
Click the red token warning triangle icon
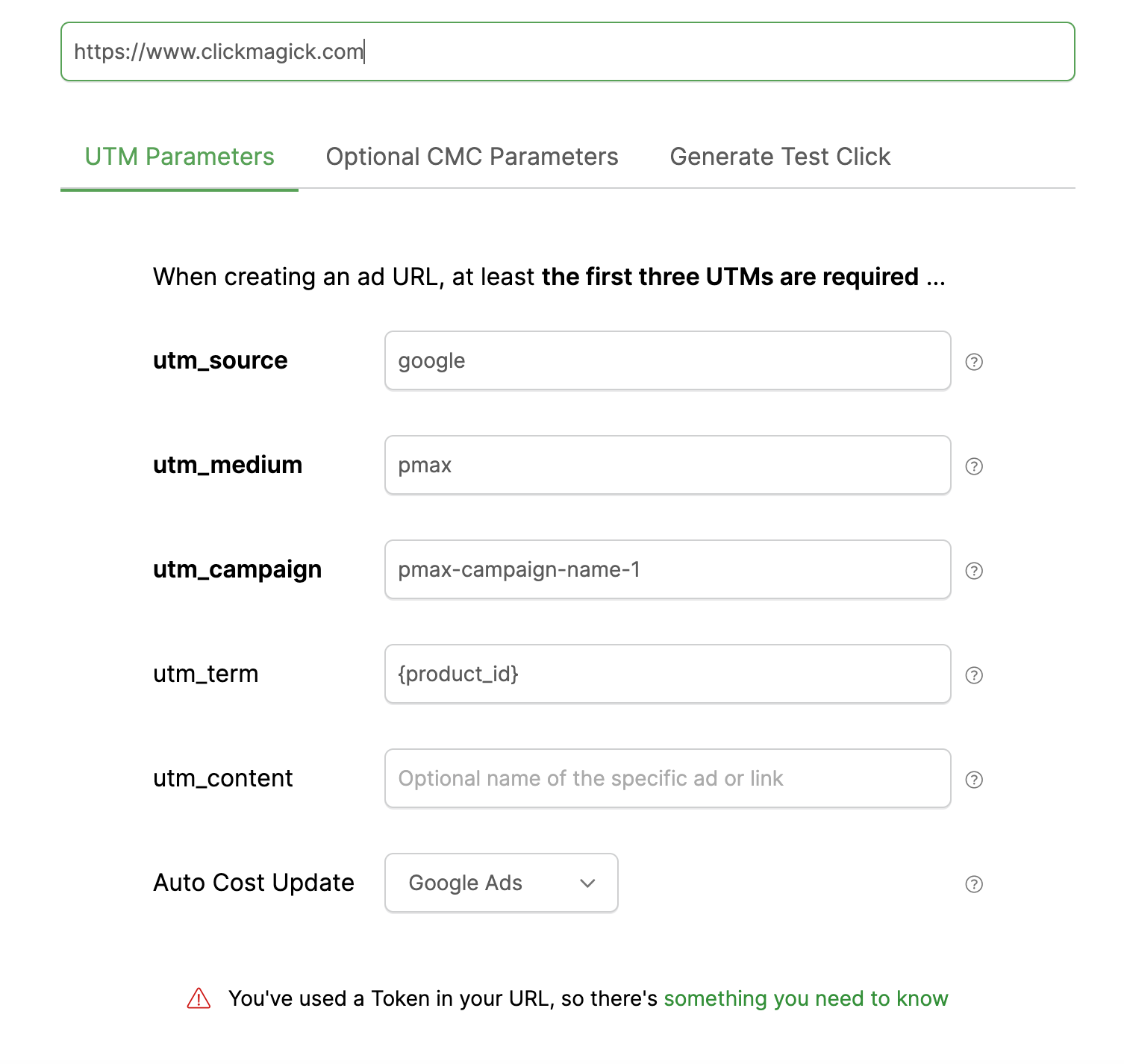click(199, 998)
